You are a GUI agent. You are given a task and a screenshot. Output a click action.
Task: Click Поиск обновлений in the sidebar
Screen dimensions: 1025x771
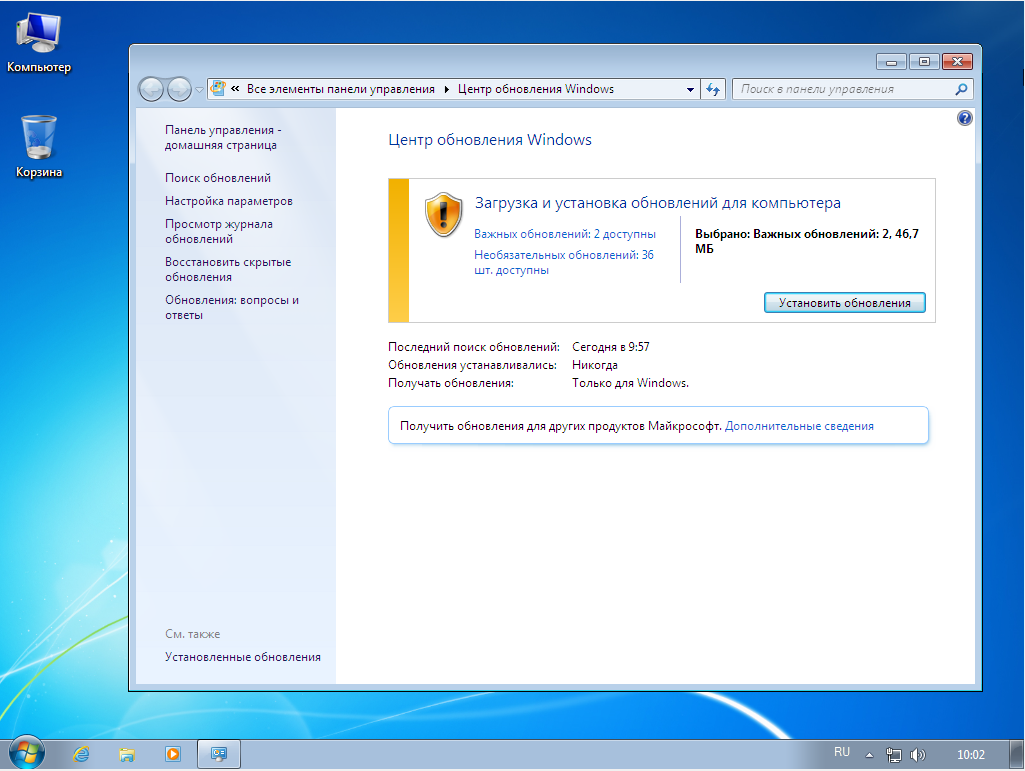[218, 178]
